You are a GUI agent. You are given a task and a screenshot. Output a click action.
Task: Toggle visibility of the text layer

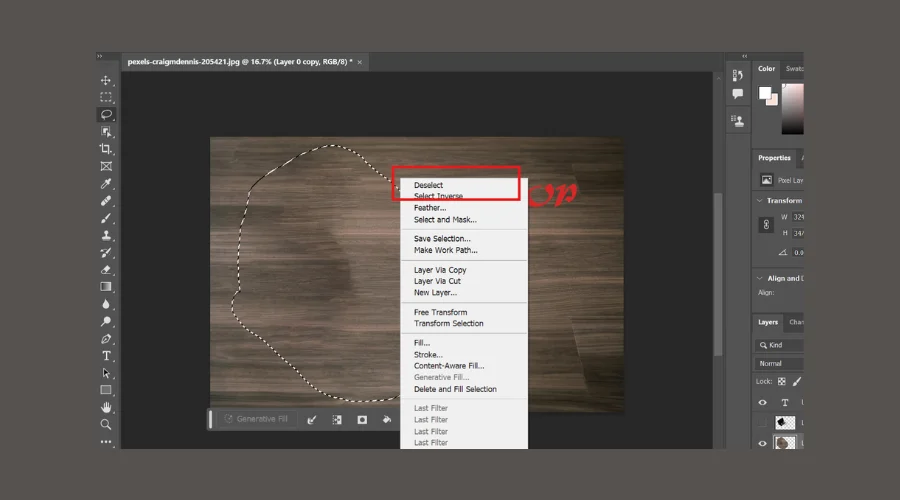tap(762, 402)
